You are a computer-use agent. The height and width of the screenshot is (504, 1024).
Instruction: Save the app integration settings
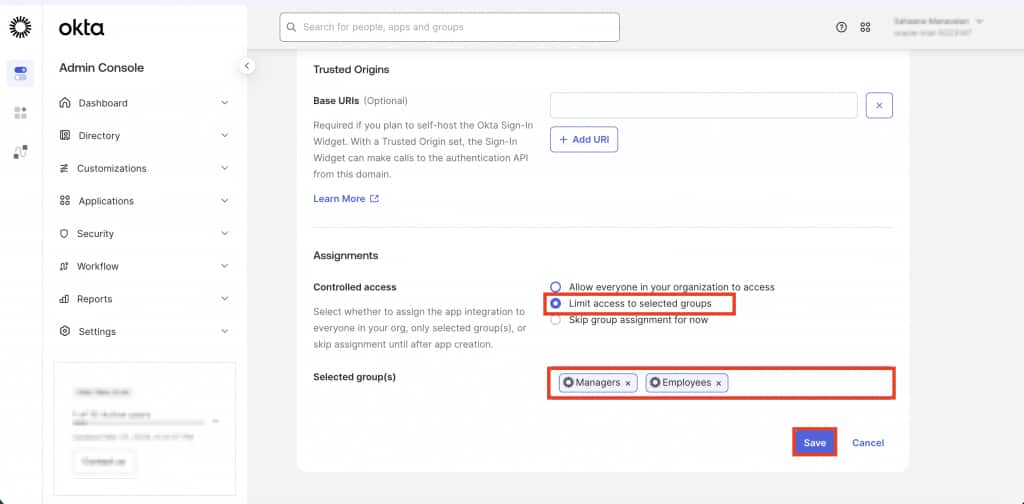814,443
